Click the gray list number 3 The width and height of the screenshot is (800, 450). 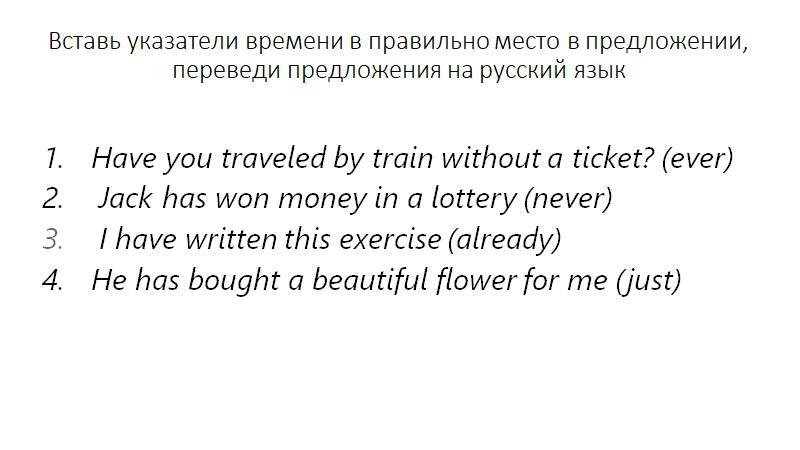pyautogui.click(x=53, y=240)
